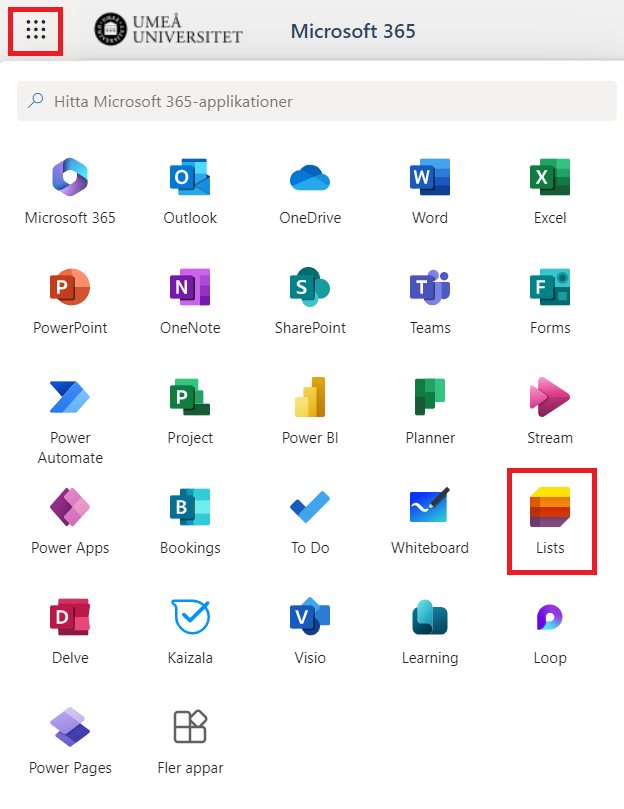Launch Visio
624x809 pixels.
(x=310, y=617)
